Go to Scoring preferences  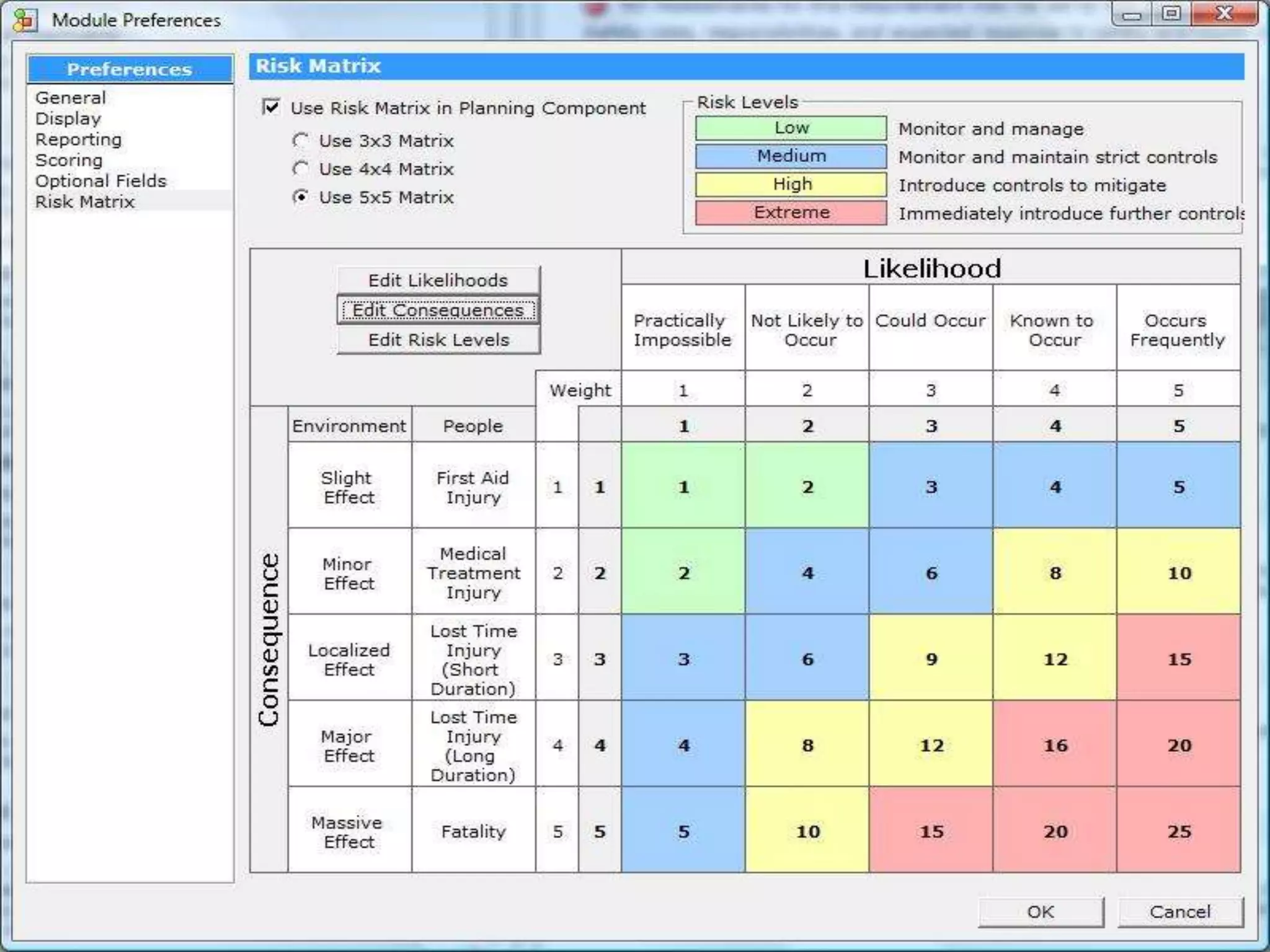[69, 160]
